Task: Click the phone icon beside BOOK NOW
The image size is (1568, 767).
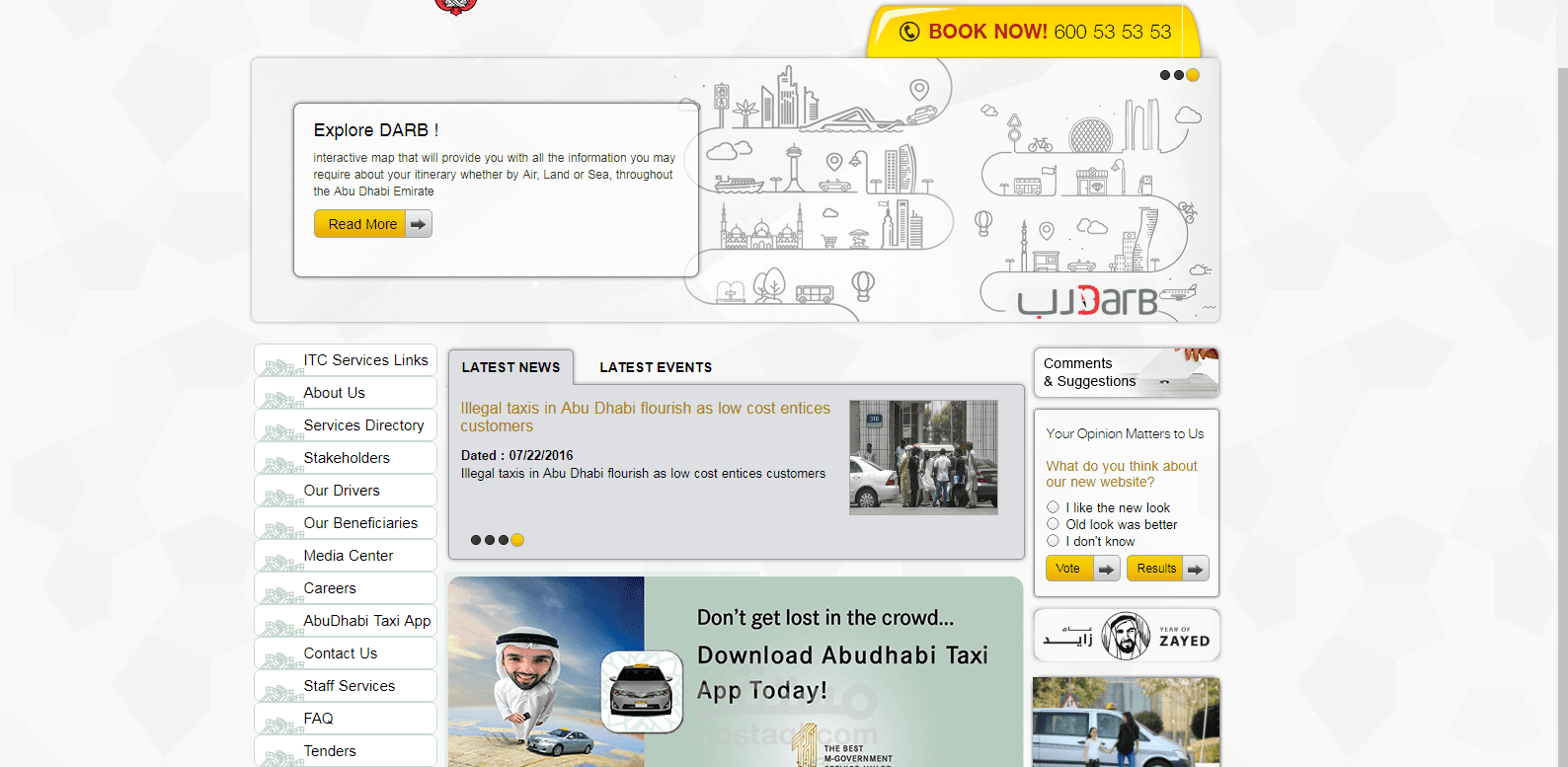Action: (x=909, y=32)
